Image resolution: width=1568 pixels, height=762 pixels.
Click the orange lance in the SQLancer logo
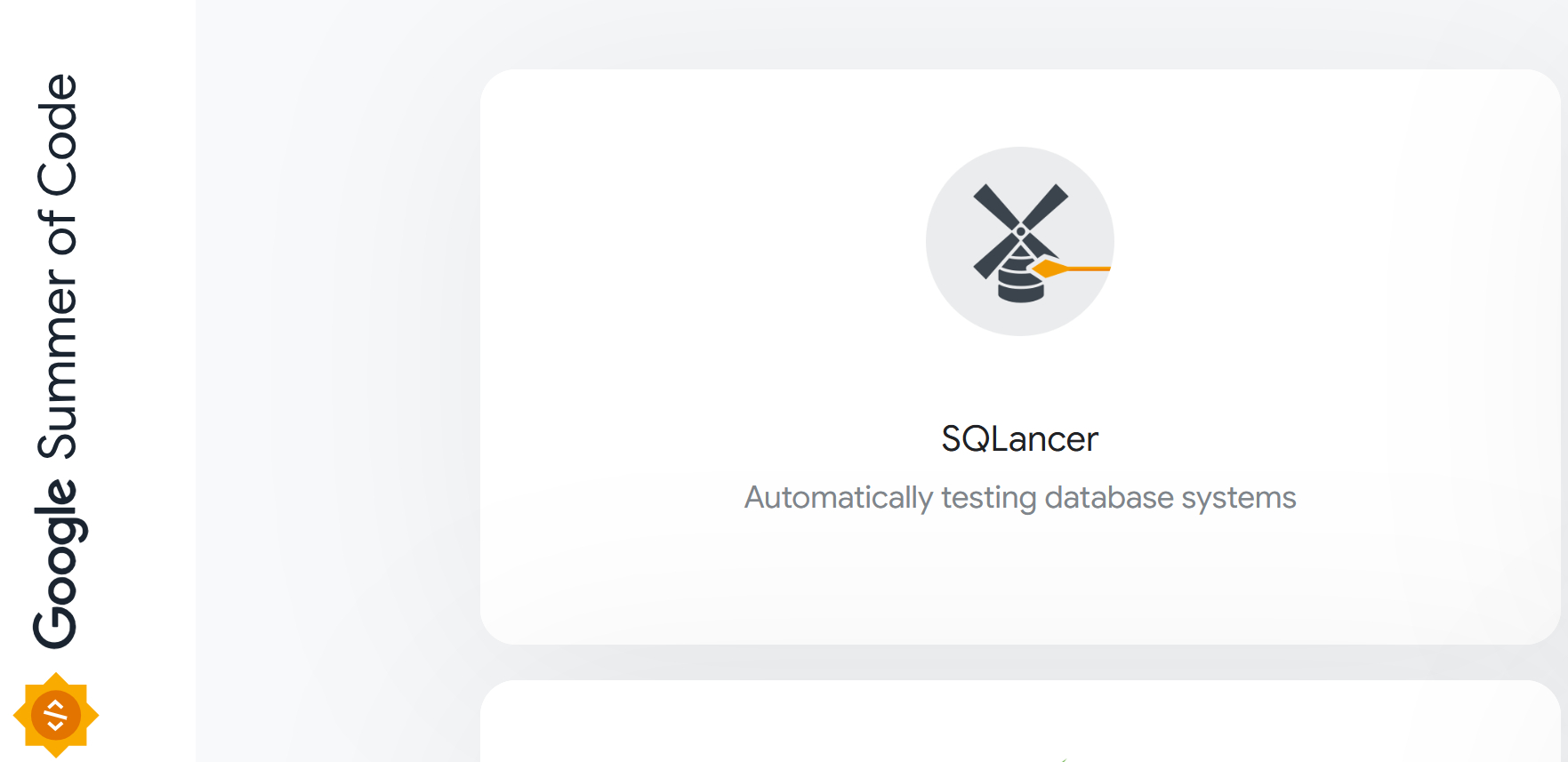1074,267
